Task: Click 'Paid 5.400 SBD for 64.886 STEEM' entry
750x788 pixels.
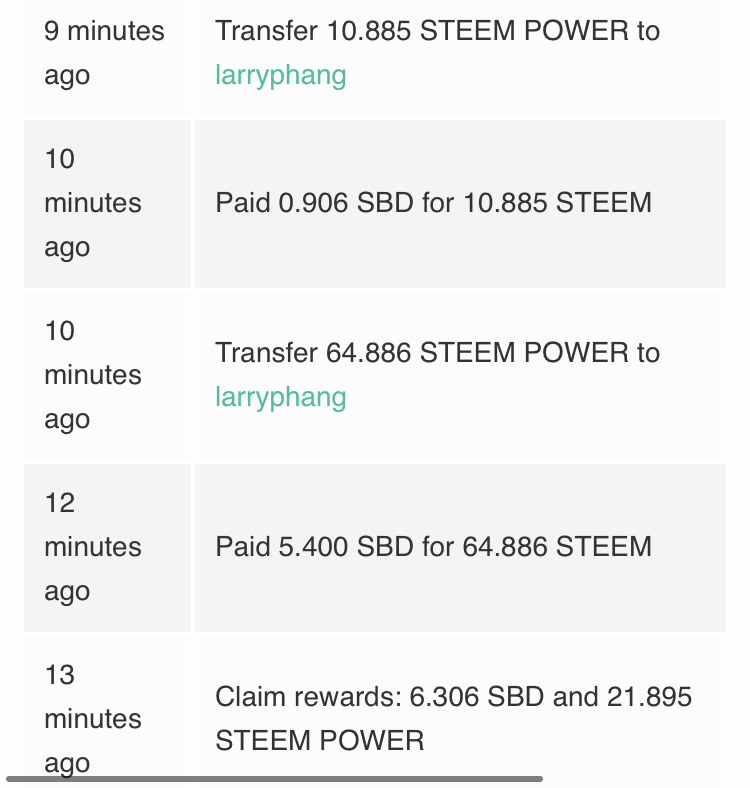Action: 433,547
